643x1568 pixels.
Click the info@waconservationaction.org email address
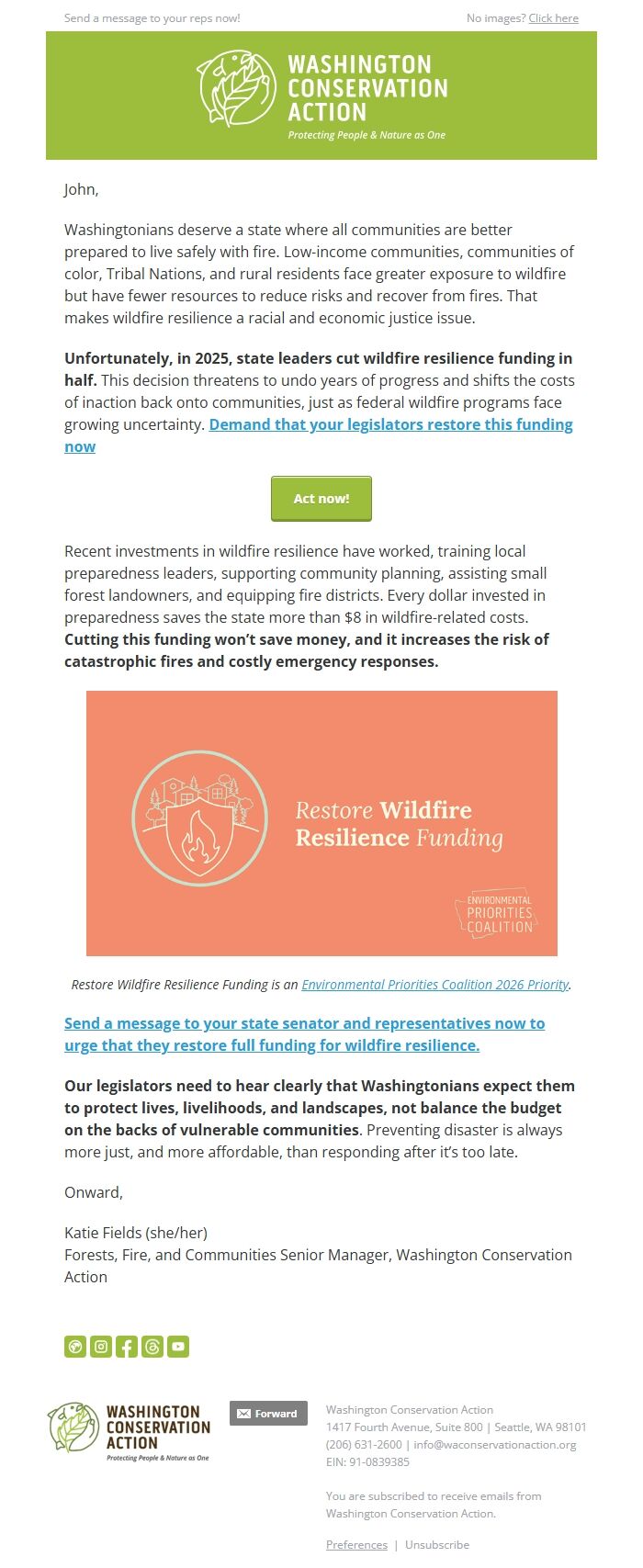[494, 1444]
